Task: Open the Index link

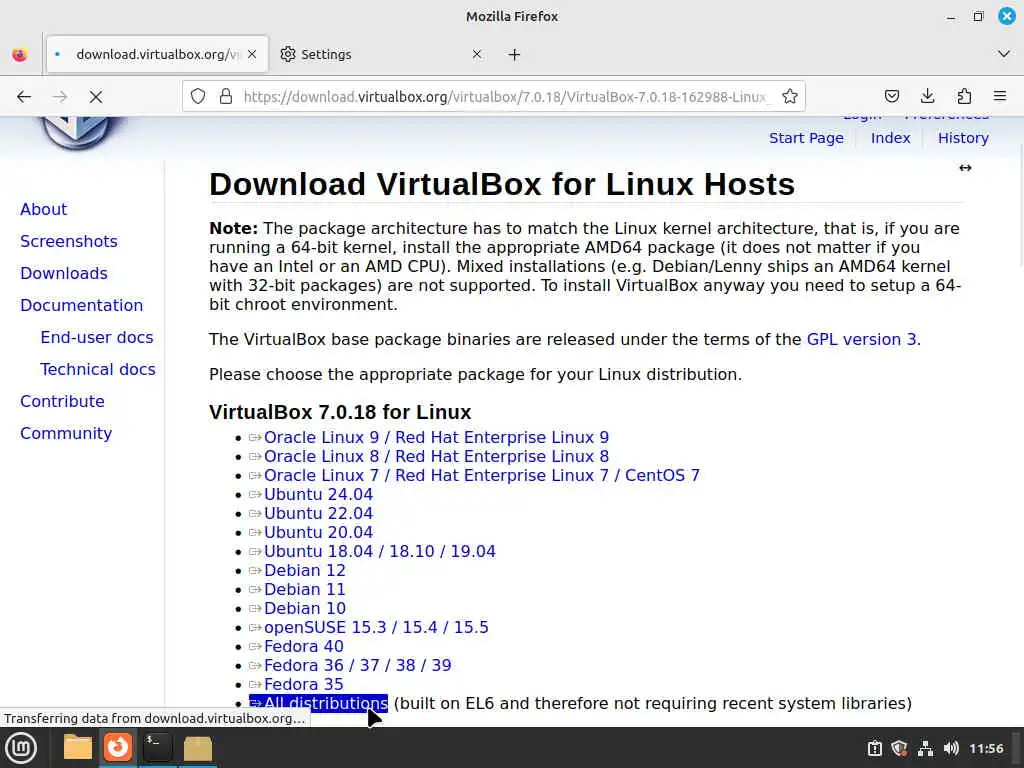Action: click(x=891, y=138)
